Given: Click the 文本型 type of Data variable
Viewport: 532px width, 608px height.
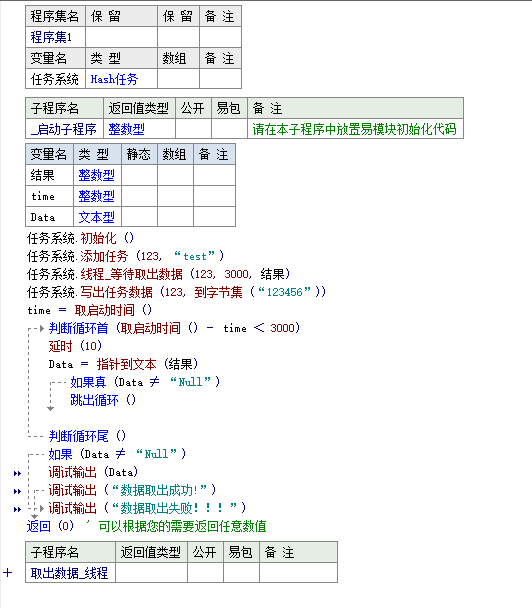Looking at the screenshot, I should pyautogui.click(x=97, y=217).
